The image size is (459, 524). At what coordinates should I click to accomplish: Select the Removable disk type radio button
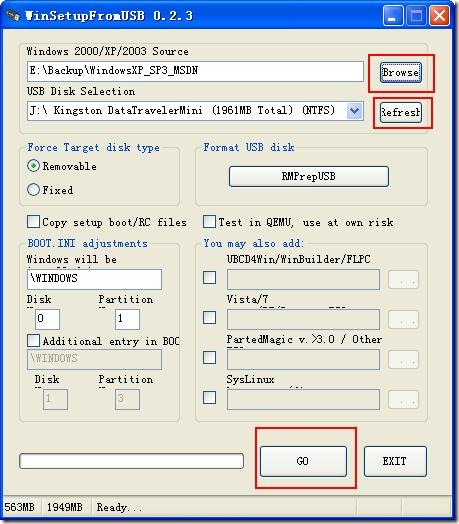point(33,166)
